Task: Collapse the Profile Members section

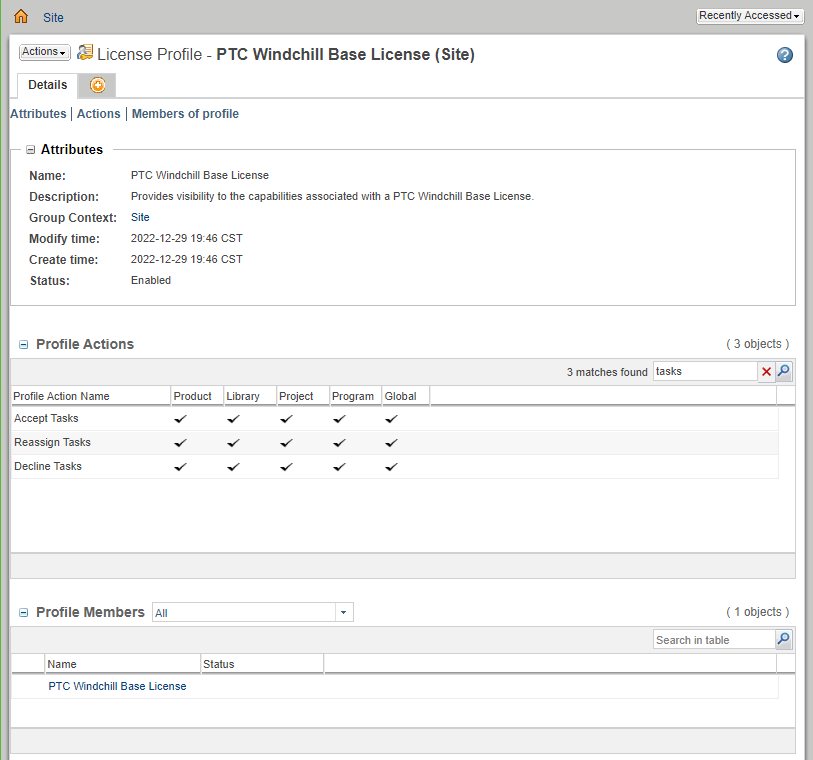Action: pos(24,613)
